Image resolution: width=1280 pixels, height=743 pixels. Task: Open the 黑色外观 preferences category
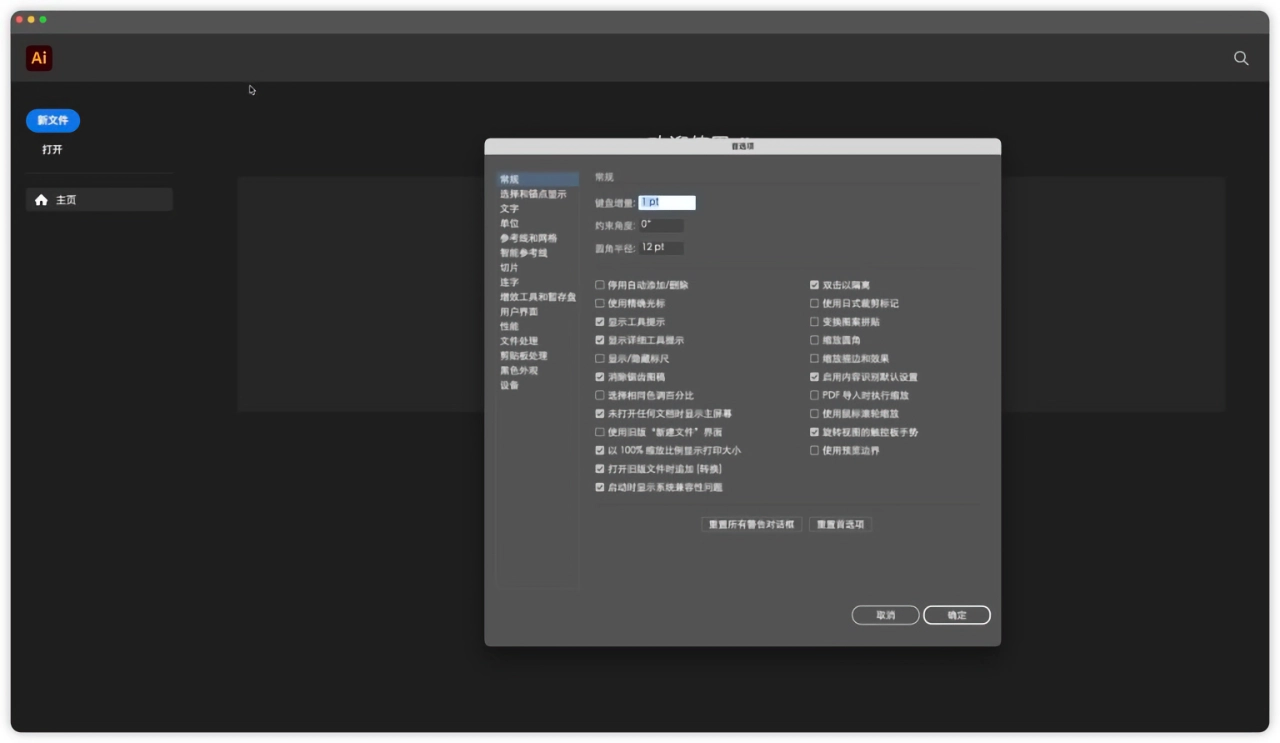click(x=519, y=370)
